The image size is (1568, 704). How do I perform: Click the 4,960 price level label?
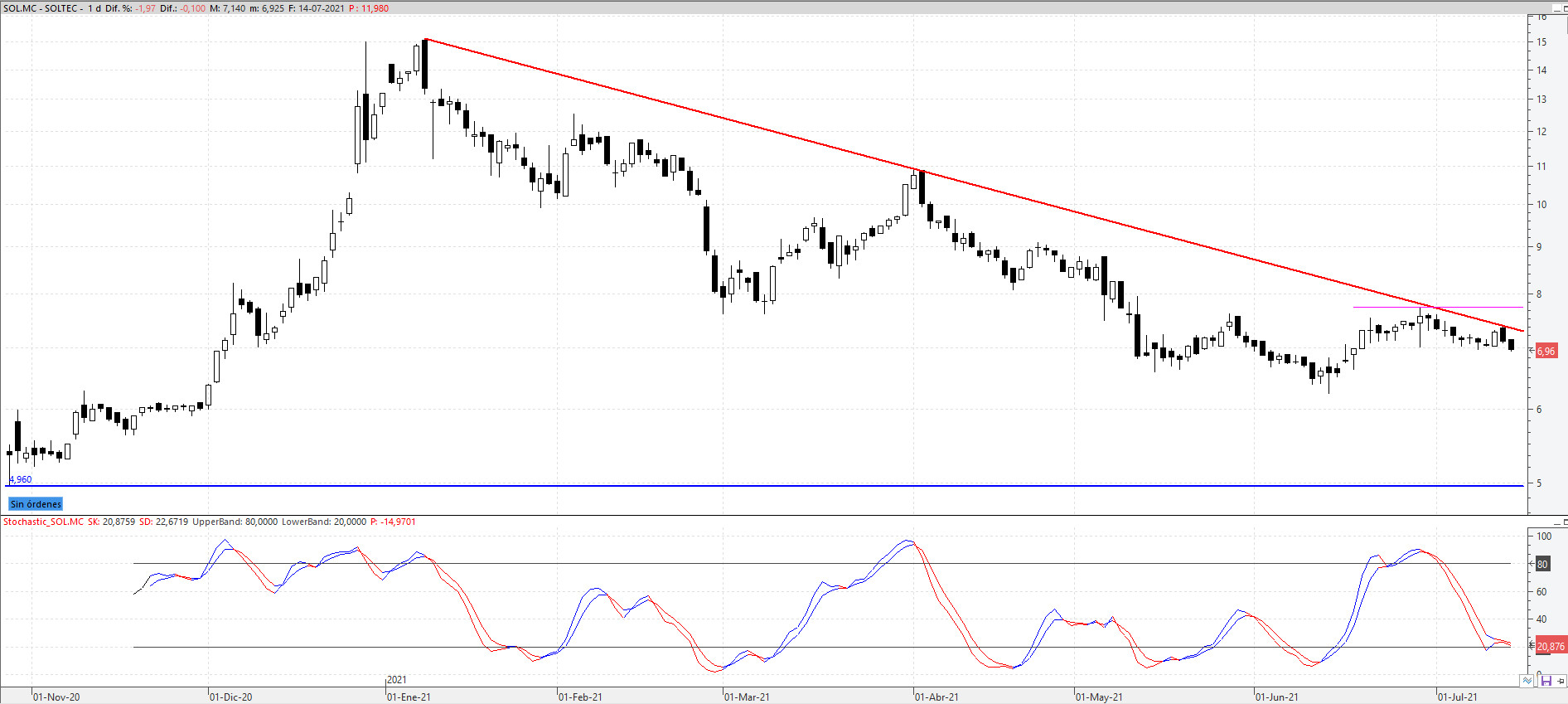tap(21, 479)
